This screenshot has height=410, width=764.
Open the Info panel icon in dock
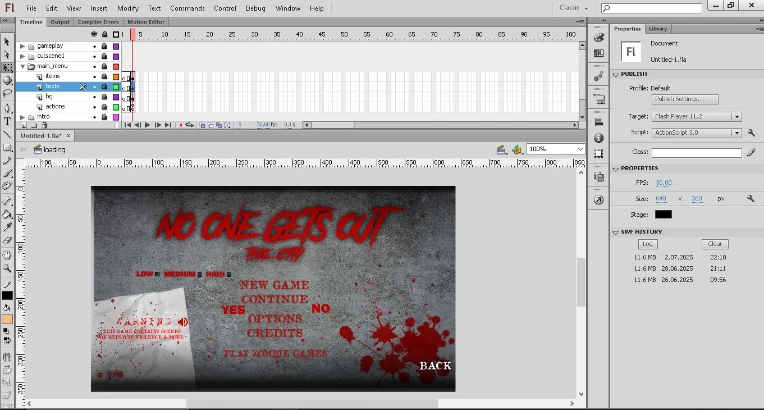tap(599, 138)
